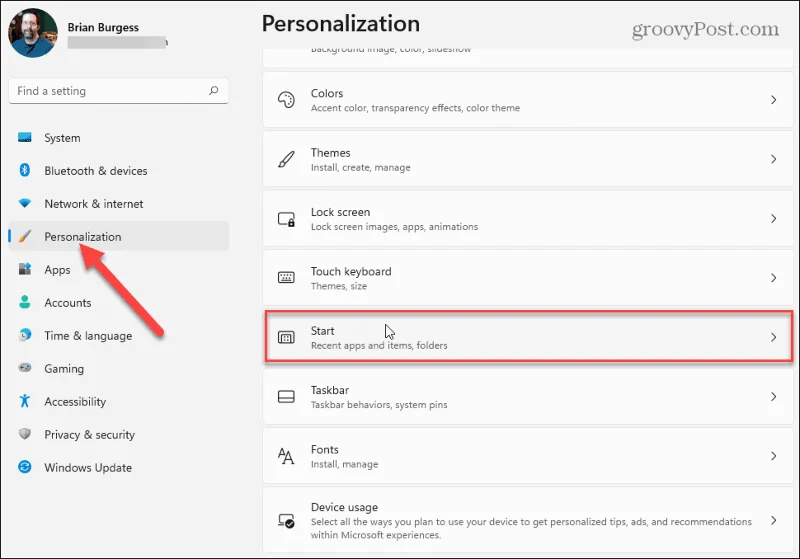
Task: Open Accounts settings category
Action: click(x=118, y=302)
